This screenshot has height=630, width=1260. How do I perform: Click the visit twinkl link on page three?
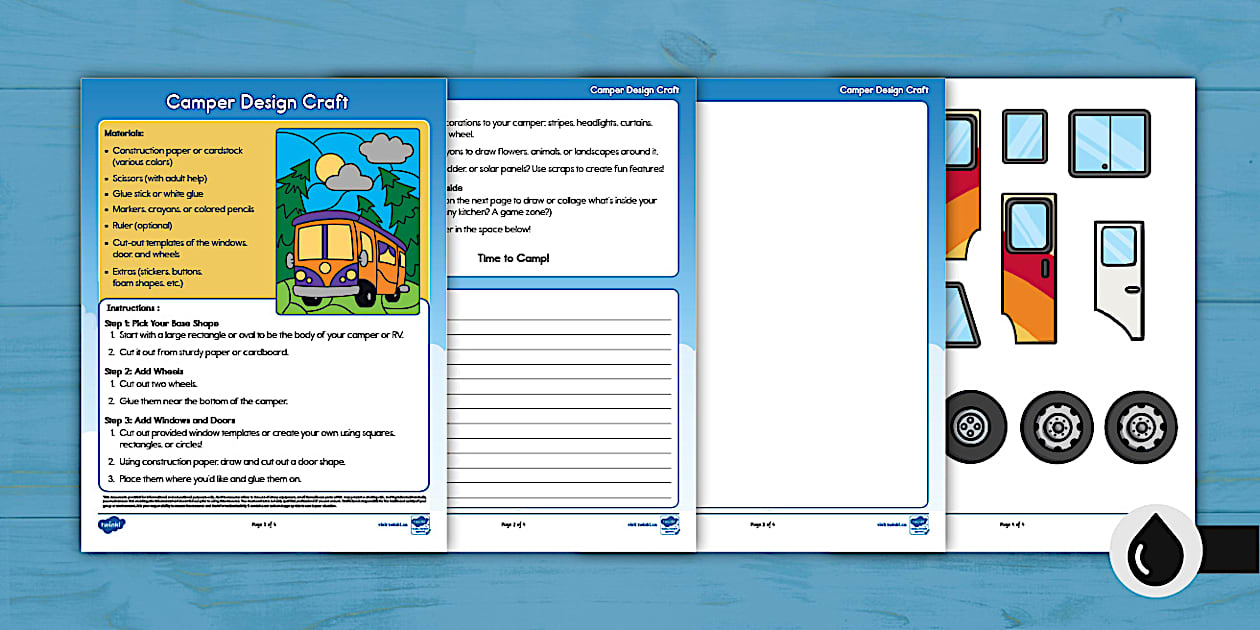tap(890, 524)
